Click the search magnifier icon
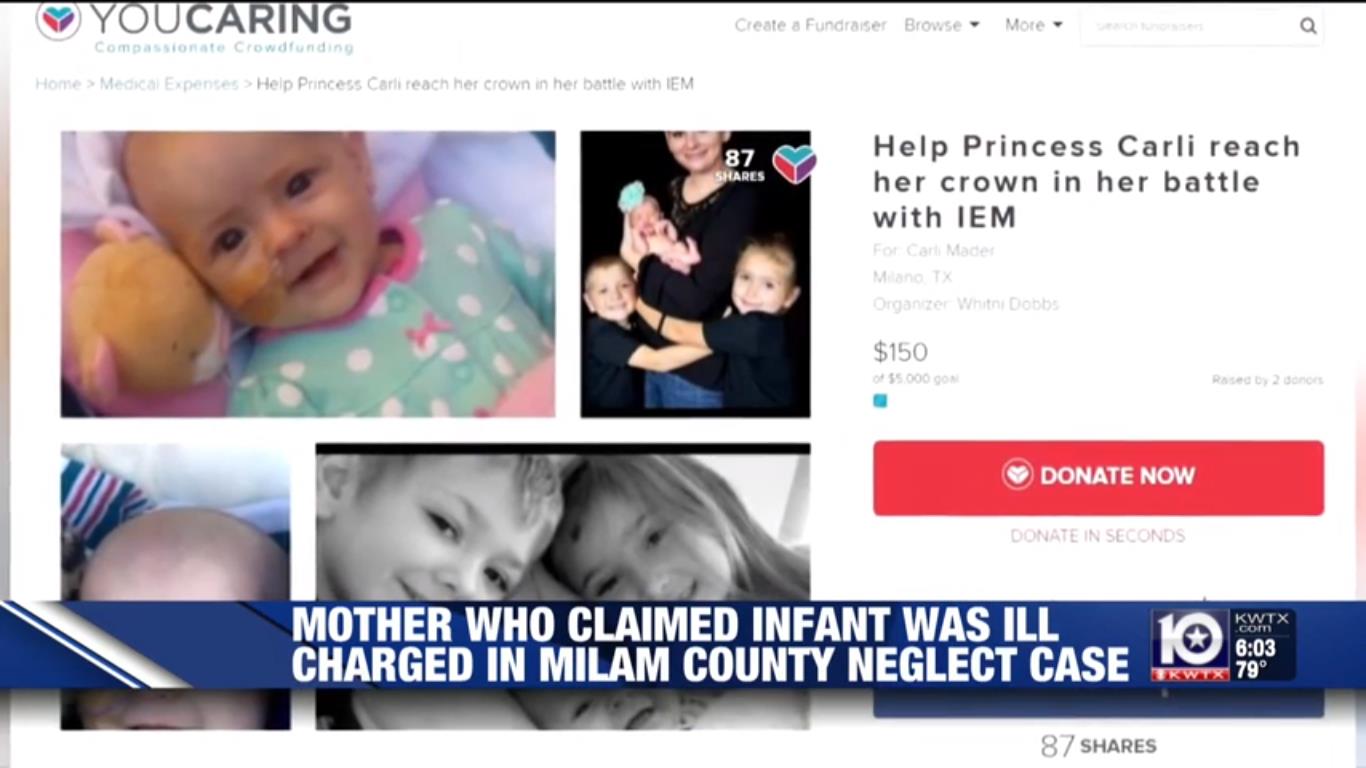The width and height of the screenshot is (1366, 768). pyautogui.click(x=1308, y=26)
